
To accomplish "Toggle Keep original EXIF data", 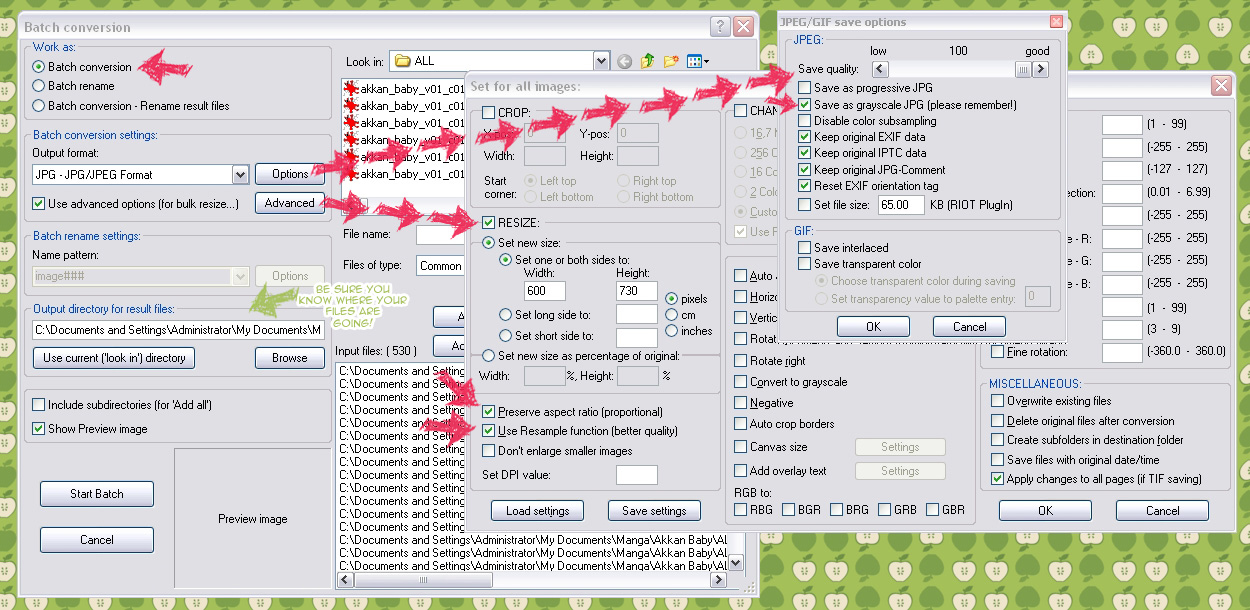I will pyautogui.click(x=804, y=137).
